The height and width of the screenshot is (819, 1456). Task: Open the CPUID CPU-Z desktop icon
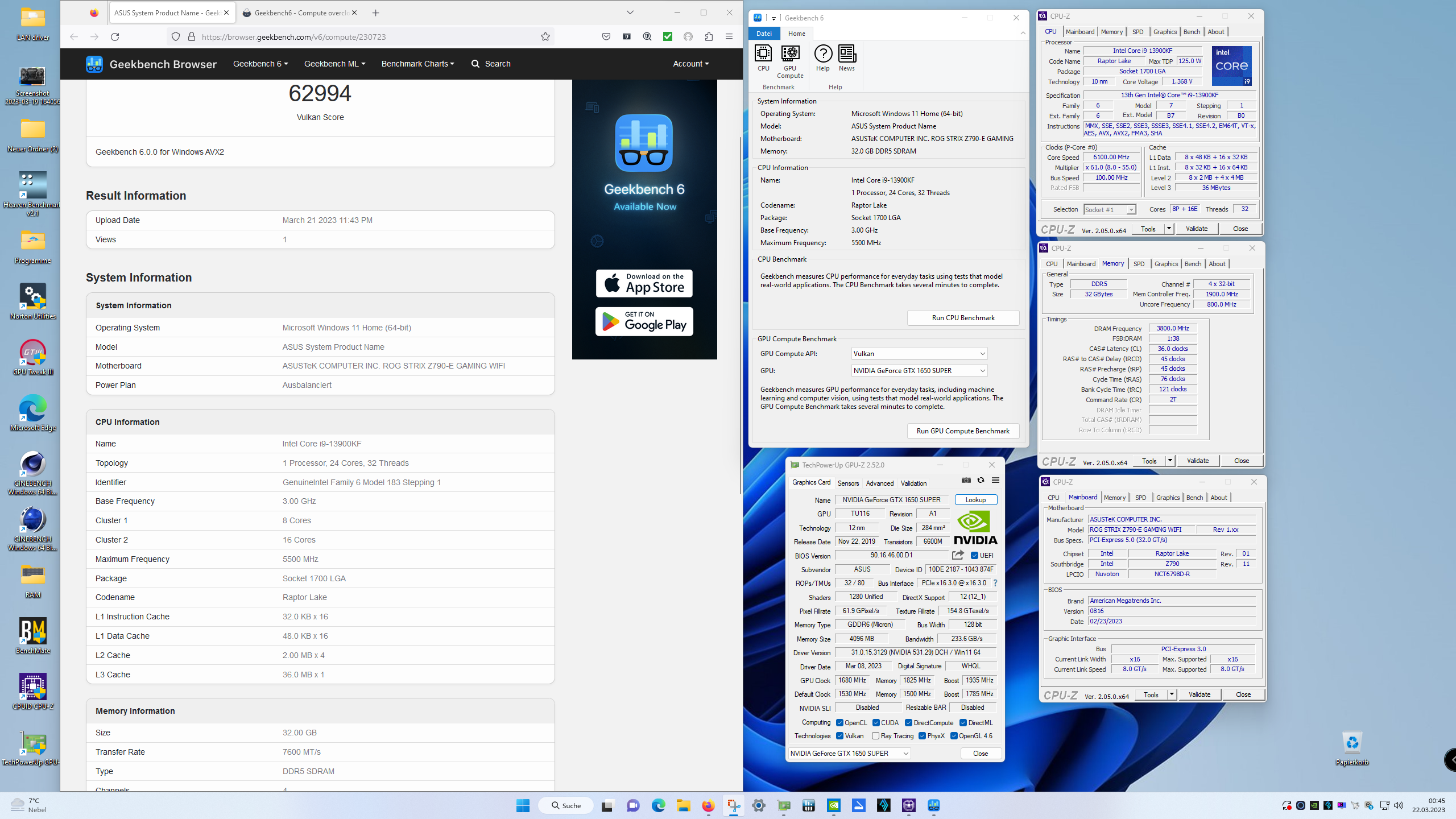pos(32,692)
